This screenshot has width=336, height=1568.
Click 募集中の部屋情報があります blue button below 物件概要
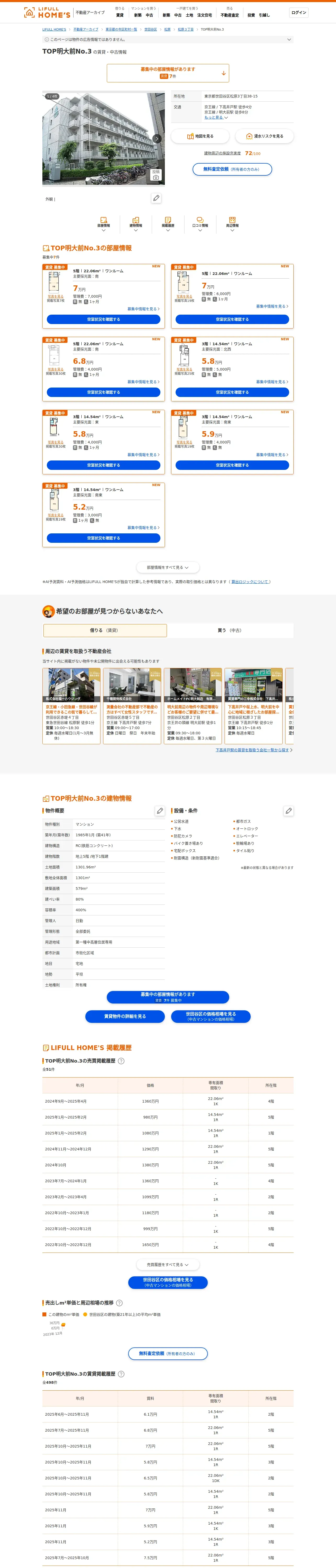coord(168,997)
